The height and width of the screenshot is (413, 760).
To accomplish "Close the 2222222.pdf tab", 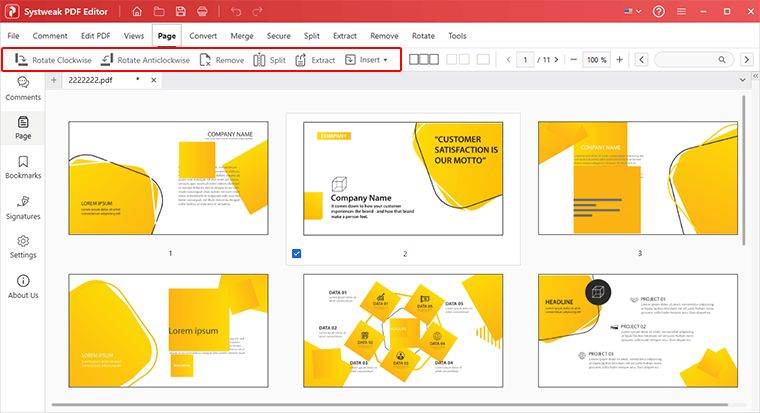I will tap(154, 80).
